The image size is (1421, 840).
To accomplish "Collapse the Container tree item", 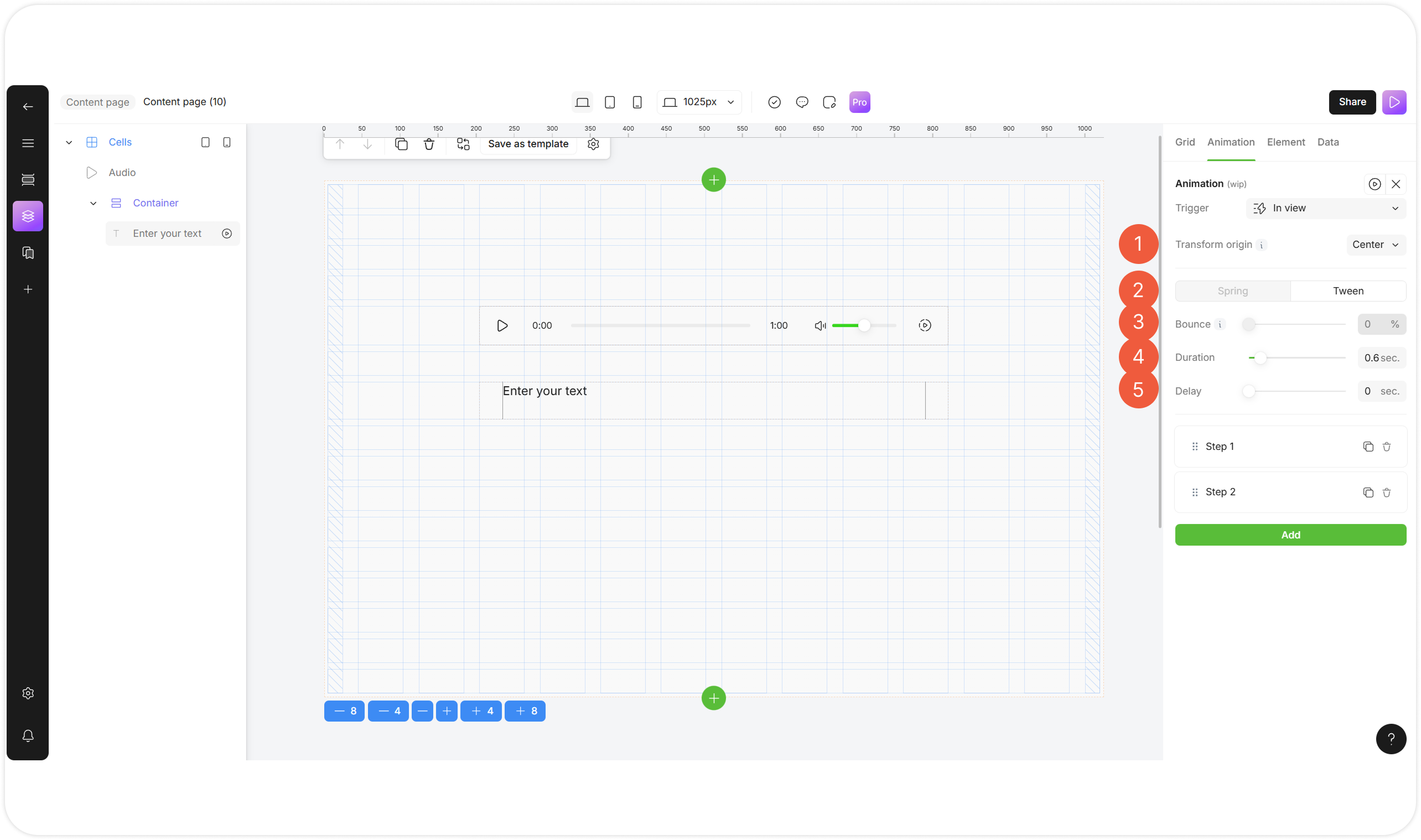I will coord(94,203).
